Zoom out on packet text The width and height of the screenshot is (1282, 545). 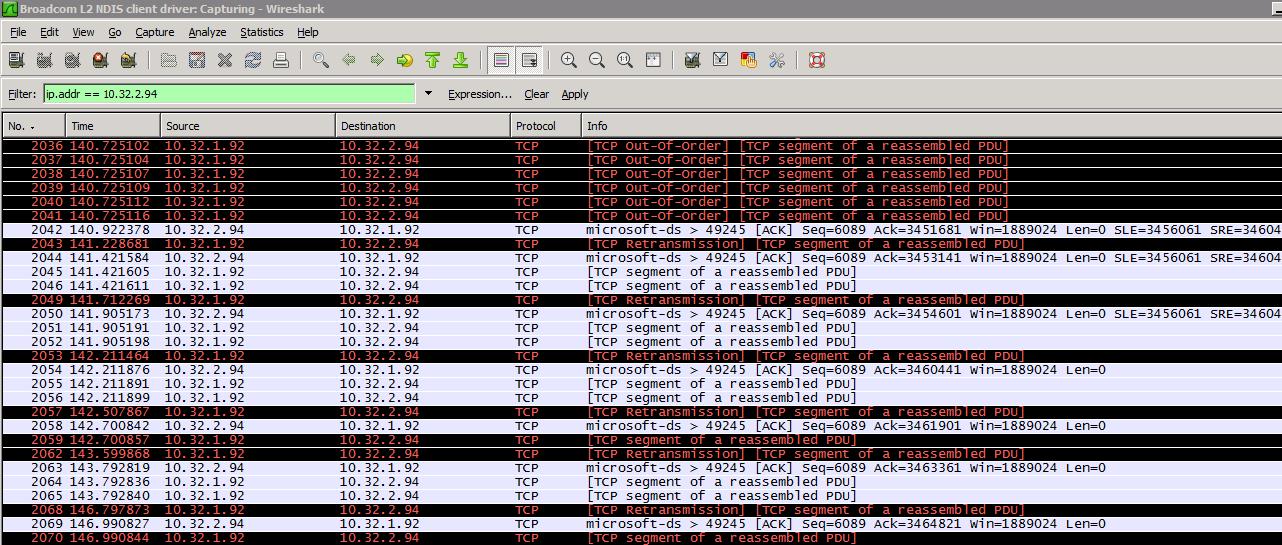597,60
